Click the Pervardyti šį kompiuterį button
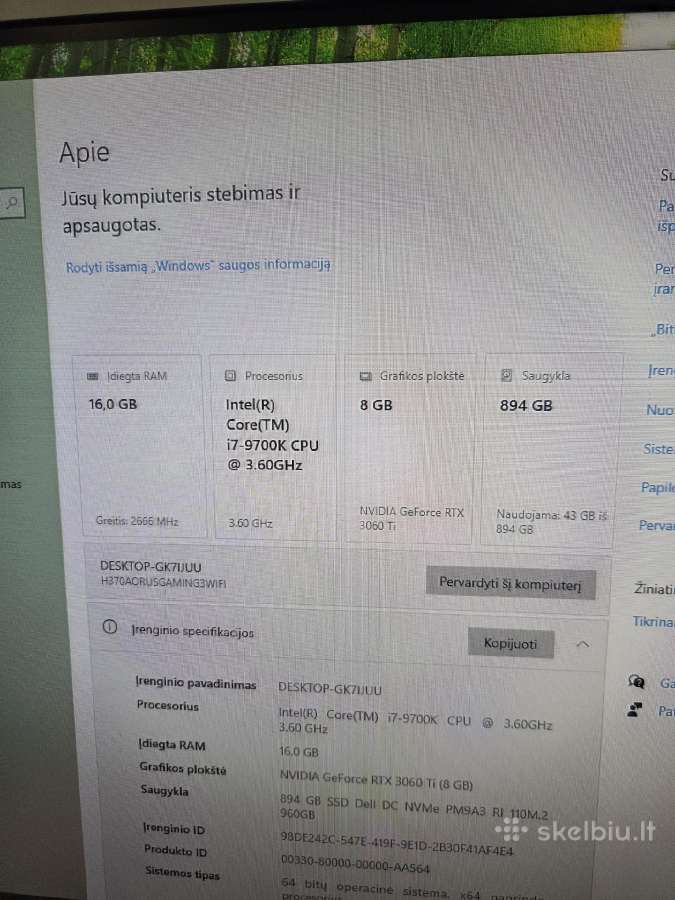This screenshot has height=900, width=675. pyautogui.click(x=510, y=583)
